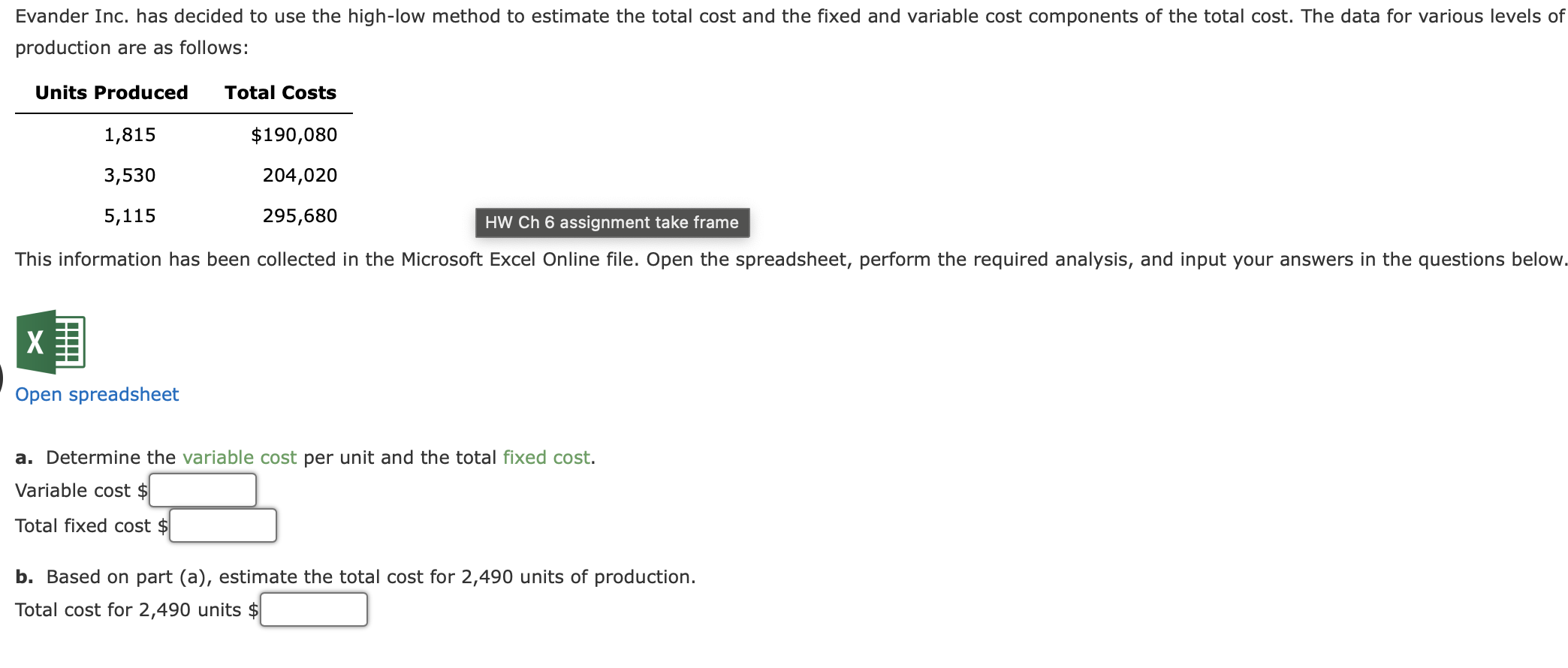Click the worksheet grid portion of the Excel icon
This screenshot has height=668, width=1568.
pyautogui.click(x=70, y=342)
